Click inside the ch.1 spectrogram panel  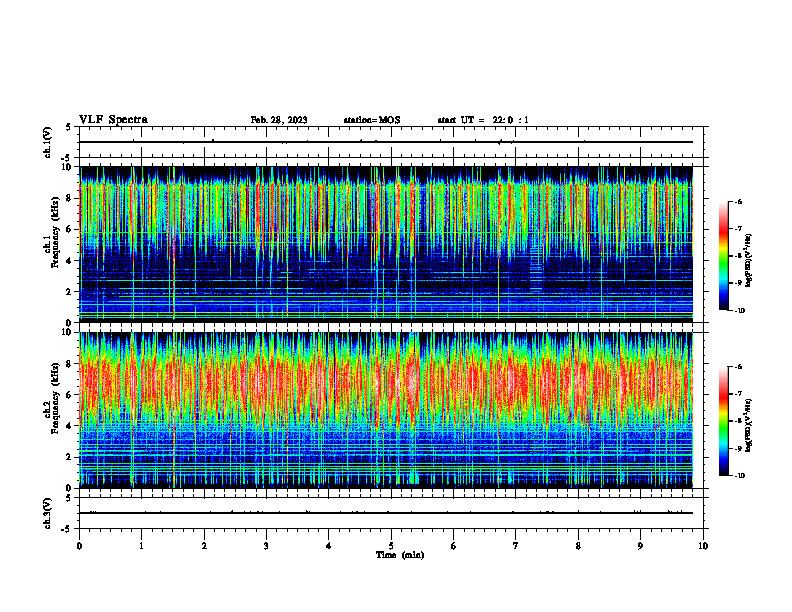click(x=386, y=244)
